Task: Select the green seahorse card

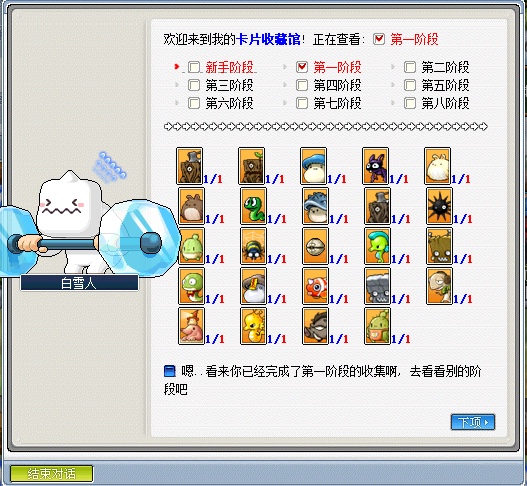Action: (377, 246)
